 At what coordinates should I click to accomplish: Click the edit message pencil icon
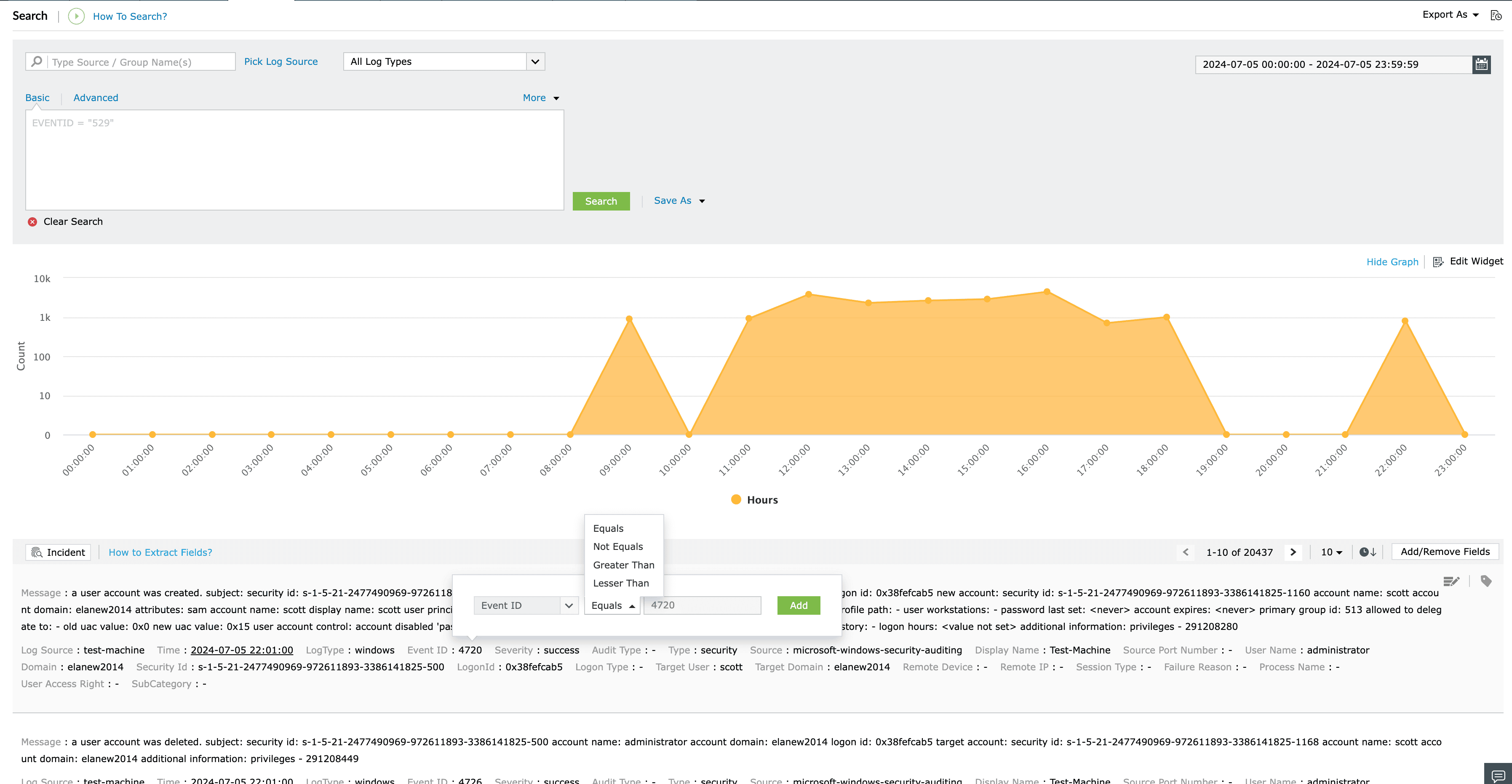point(1451,581)
